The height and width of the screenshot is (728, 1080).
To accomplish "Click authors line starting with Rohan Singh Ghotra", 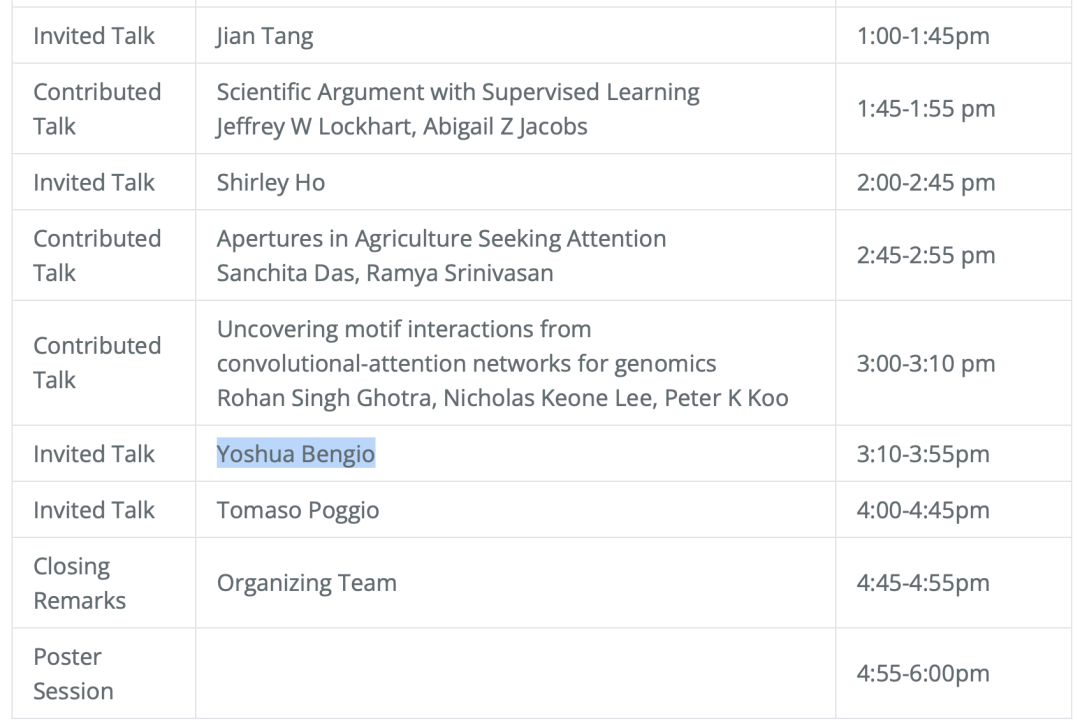I will [502, 398].
